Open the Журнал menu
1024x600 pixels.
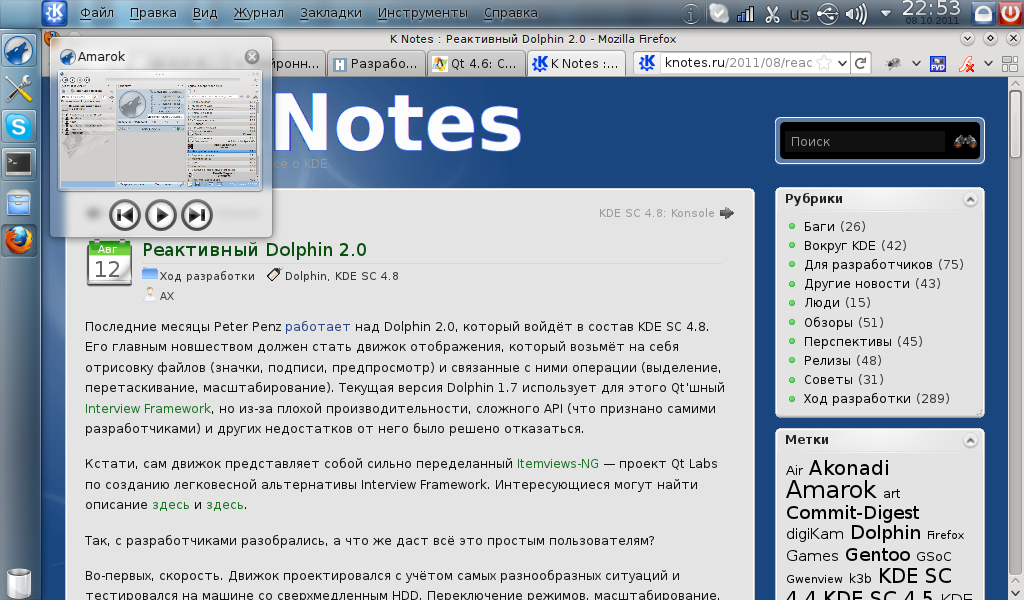tap(259, 12)
